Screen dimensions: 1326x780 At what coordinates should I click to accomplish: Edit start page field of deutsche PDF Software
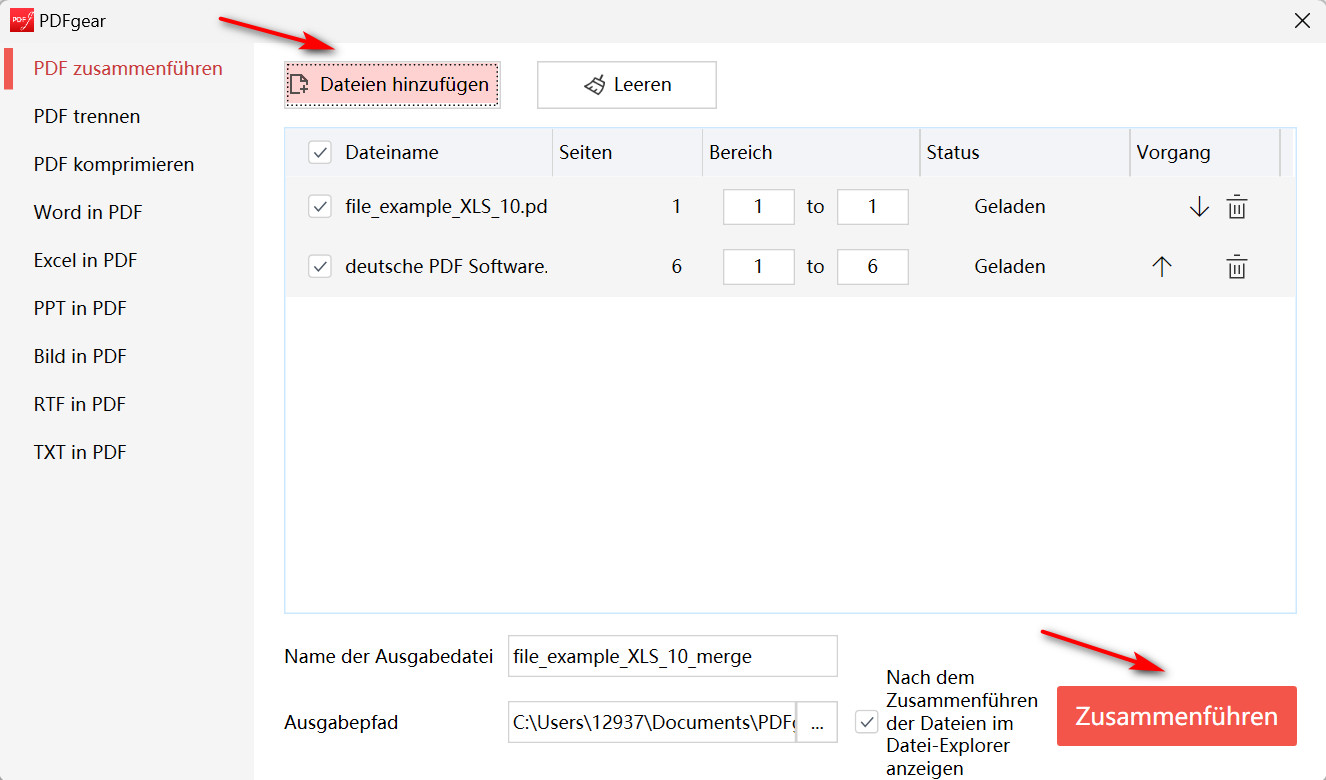point(759,267)
